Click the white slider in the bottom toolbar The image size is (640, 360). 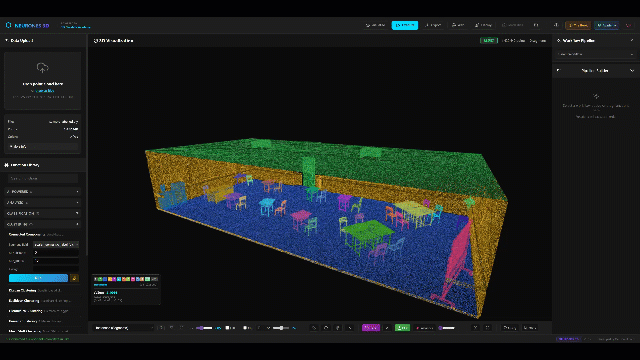point(281,328)
